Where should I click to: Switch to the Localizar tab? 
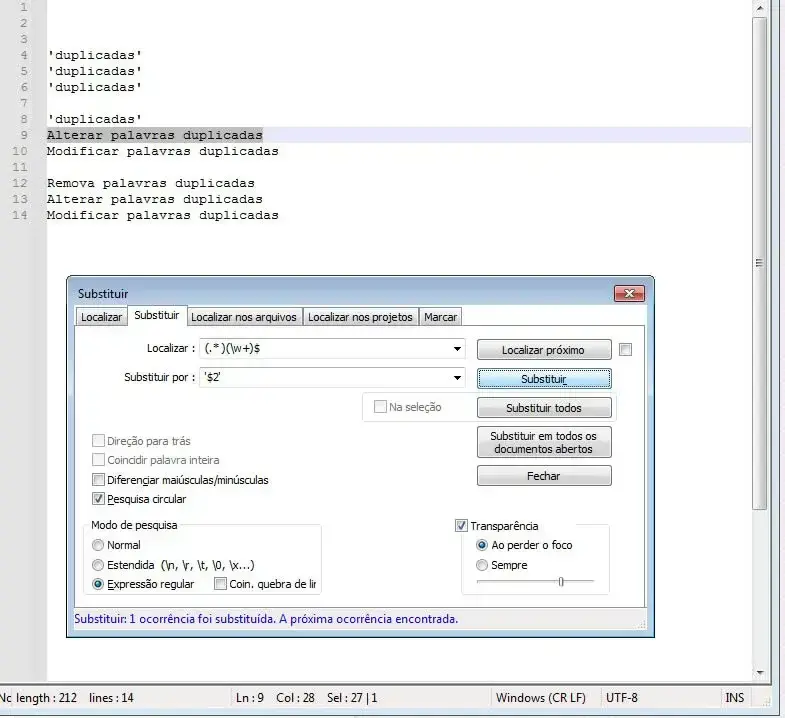(x=102, y=317)
